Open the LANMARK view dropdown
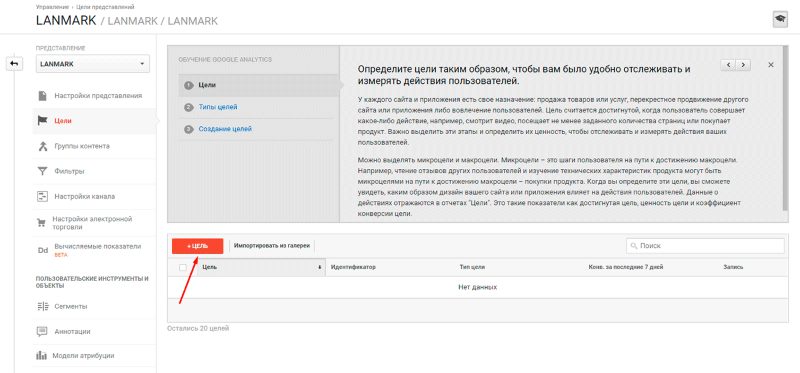 click(92, 64)
